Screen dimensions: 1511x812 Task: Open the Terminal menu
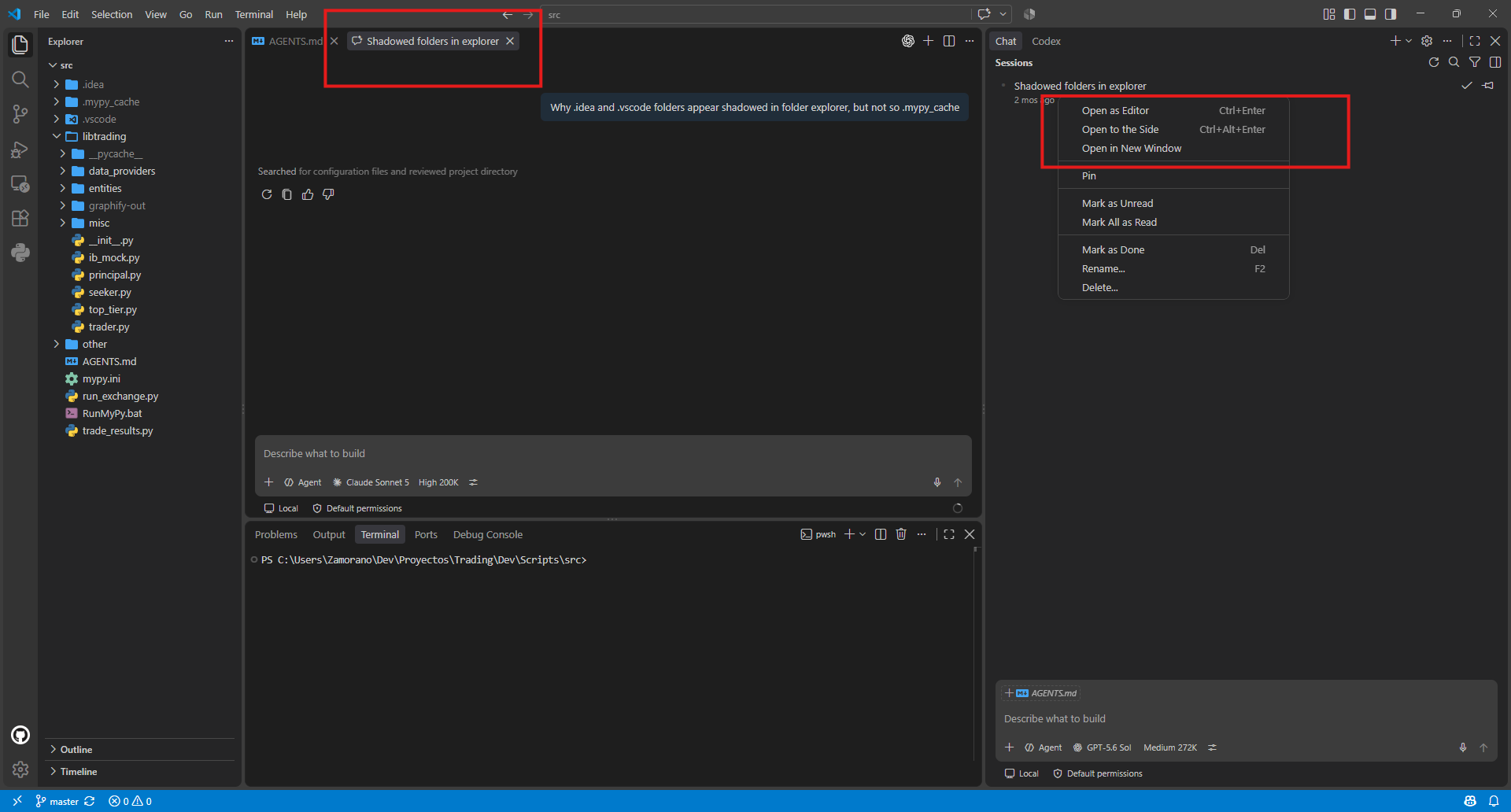pos(253,14)
